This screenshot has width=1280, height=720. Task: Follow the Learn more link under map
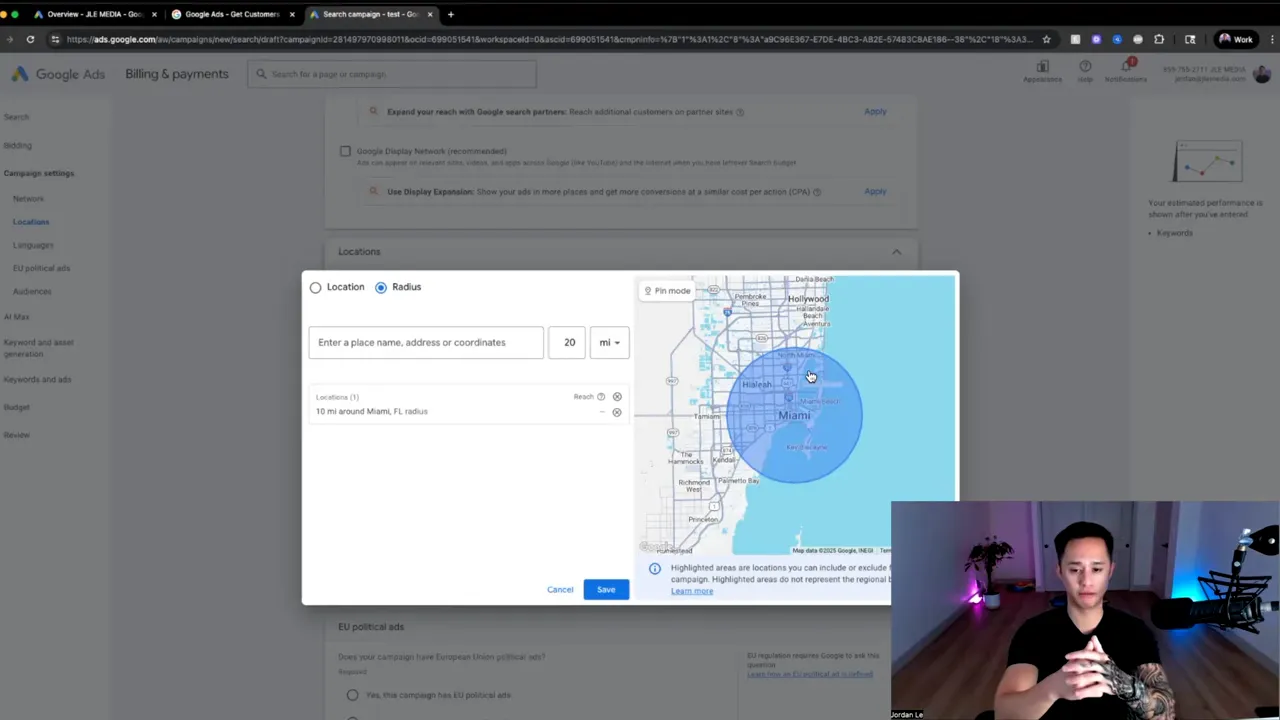[x=692, y=591]
